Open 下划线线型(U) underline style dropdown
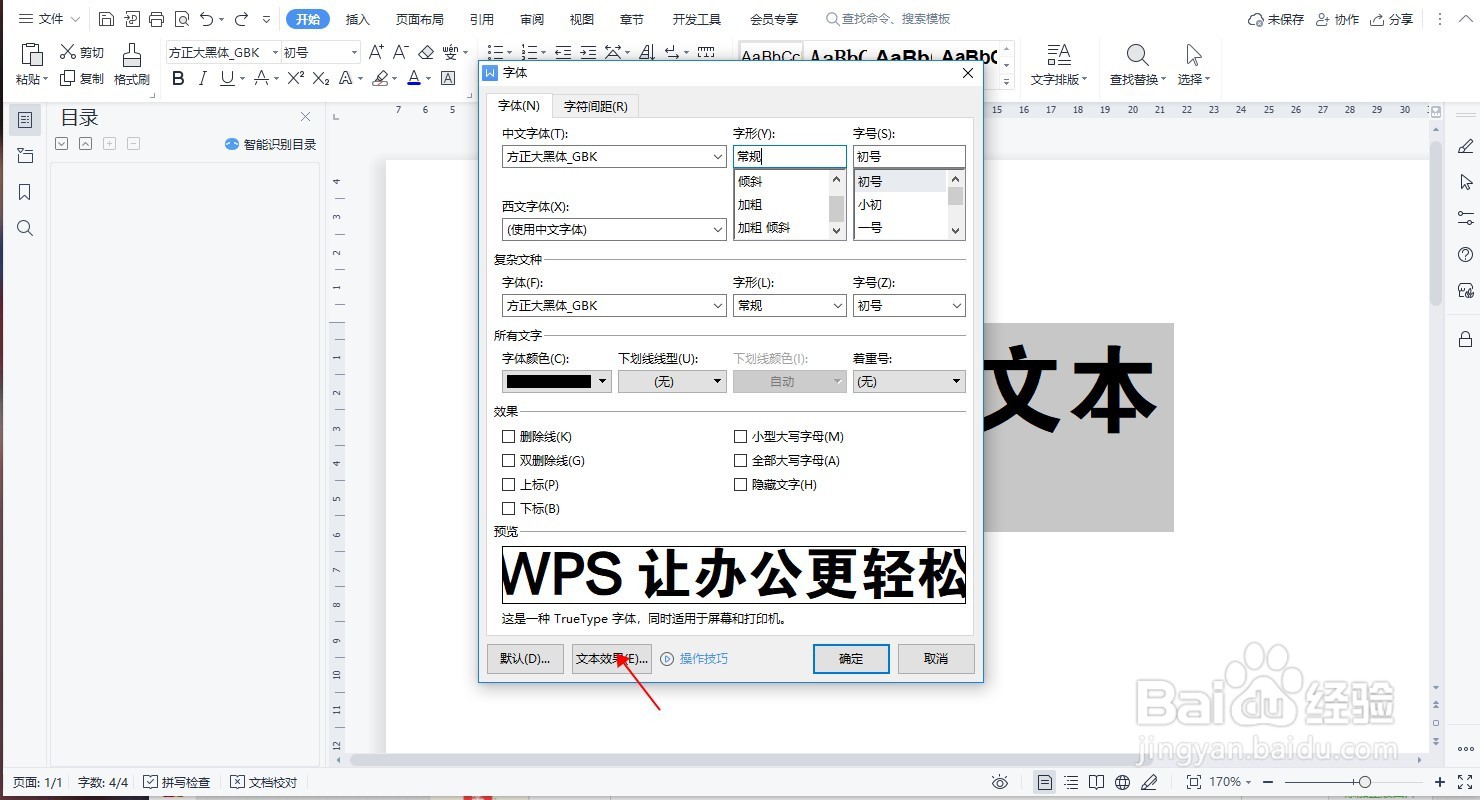The height and width of the screenshot is (800, 1480). click(x=672, y=381)
